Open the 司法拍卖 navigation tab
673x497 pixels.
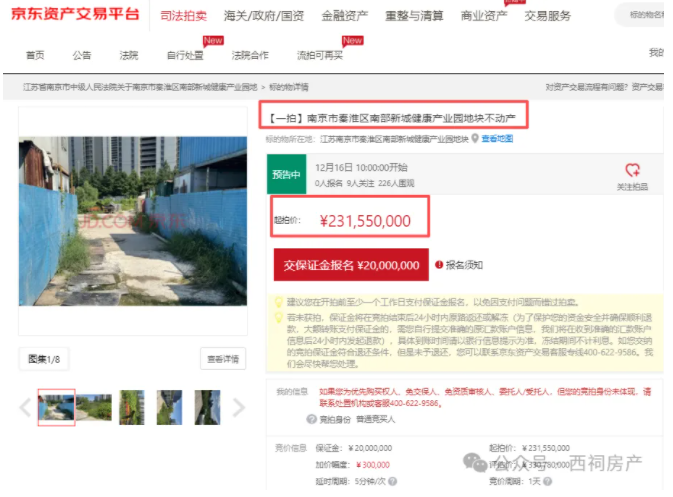[x=184, y=16]
